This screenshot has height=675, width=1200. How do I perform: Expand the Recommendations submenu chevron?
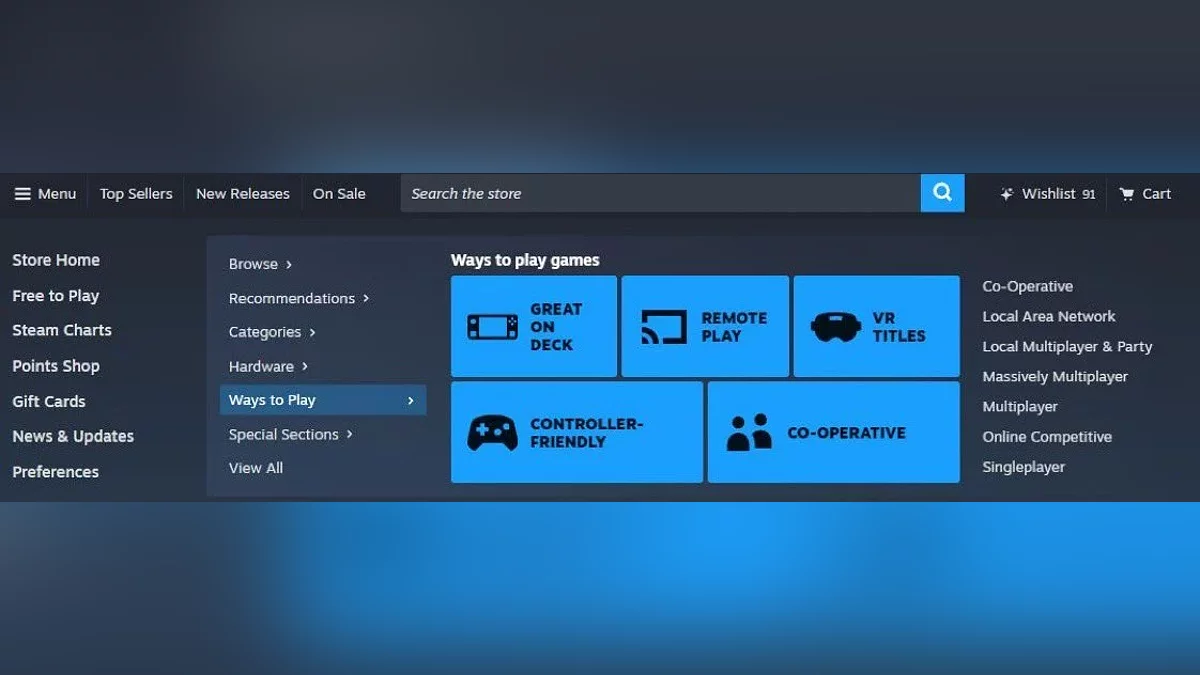click(x=366, y=298)
